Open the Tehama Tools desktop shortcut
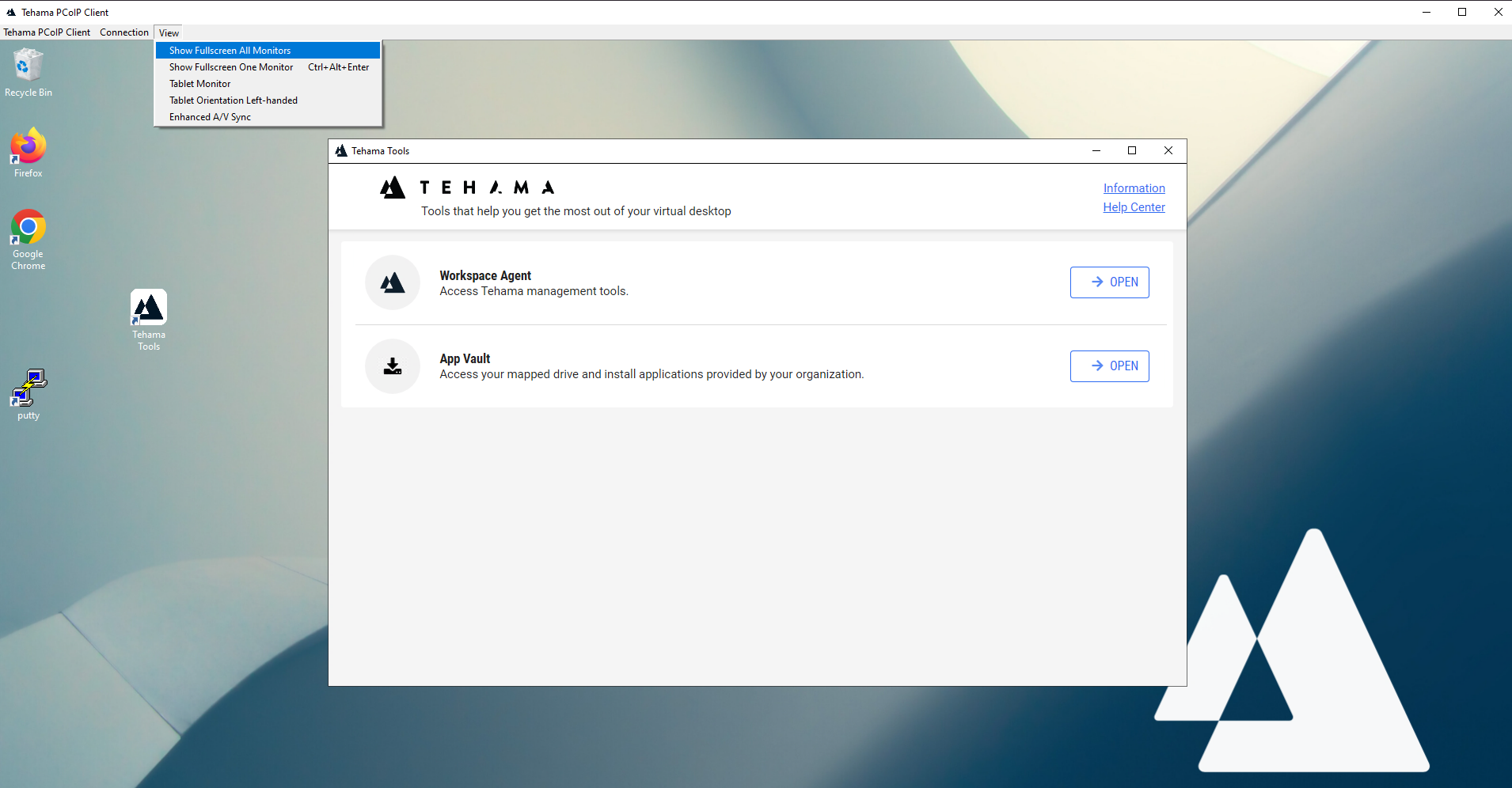The image size is (1512, 788). pos(149,320)
